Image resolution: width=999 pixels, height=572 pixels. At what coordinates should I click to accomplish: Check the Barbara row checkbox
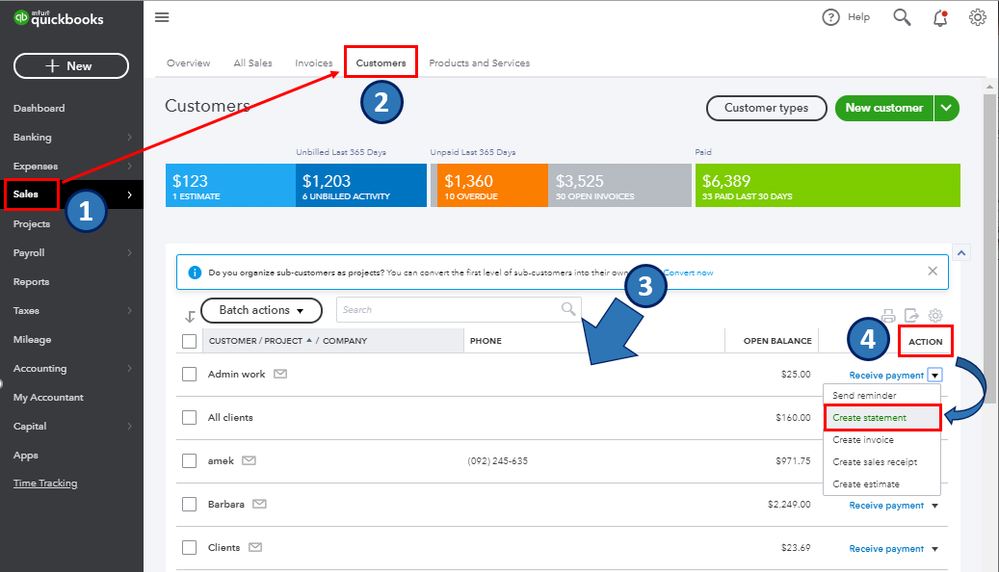[x=189, y=504]
